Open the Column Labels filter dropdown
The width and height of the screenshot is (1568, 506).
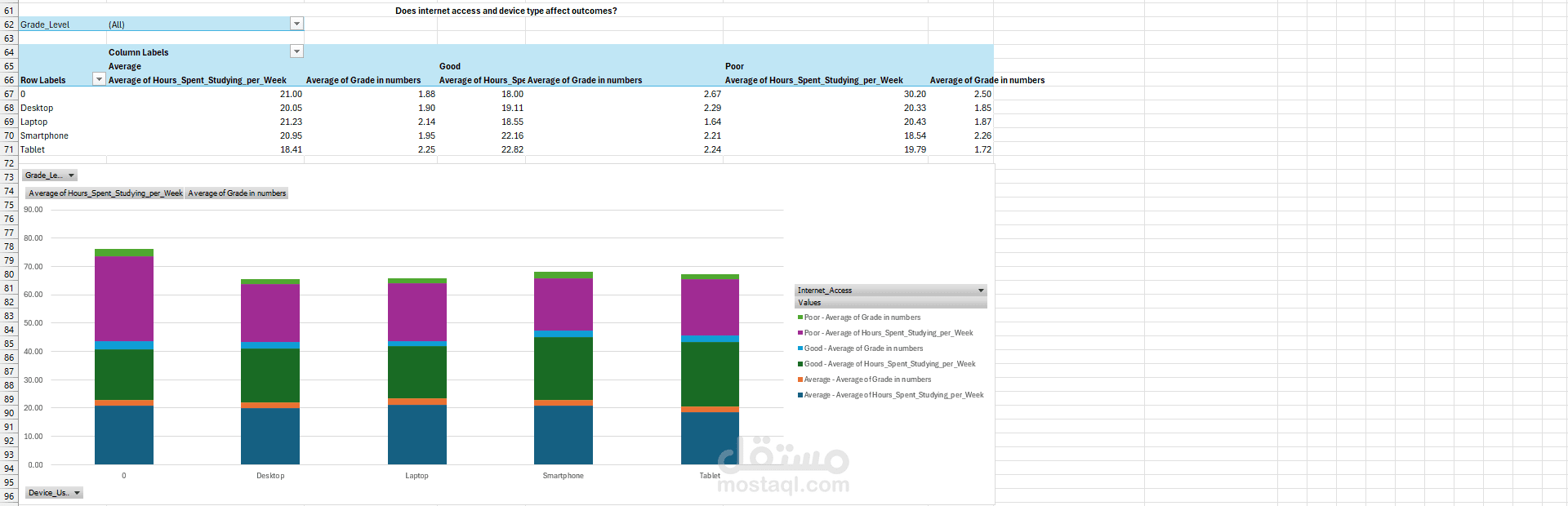[296, 52]
